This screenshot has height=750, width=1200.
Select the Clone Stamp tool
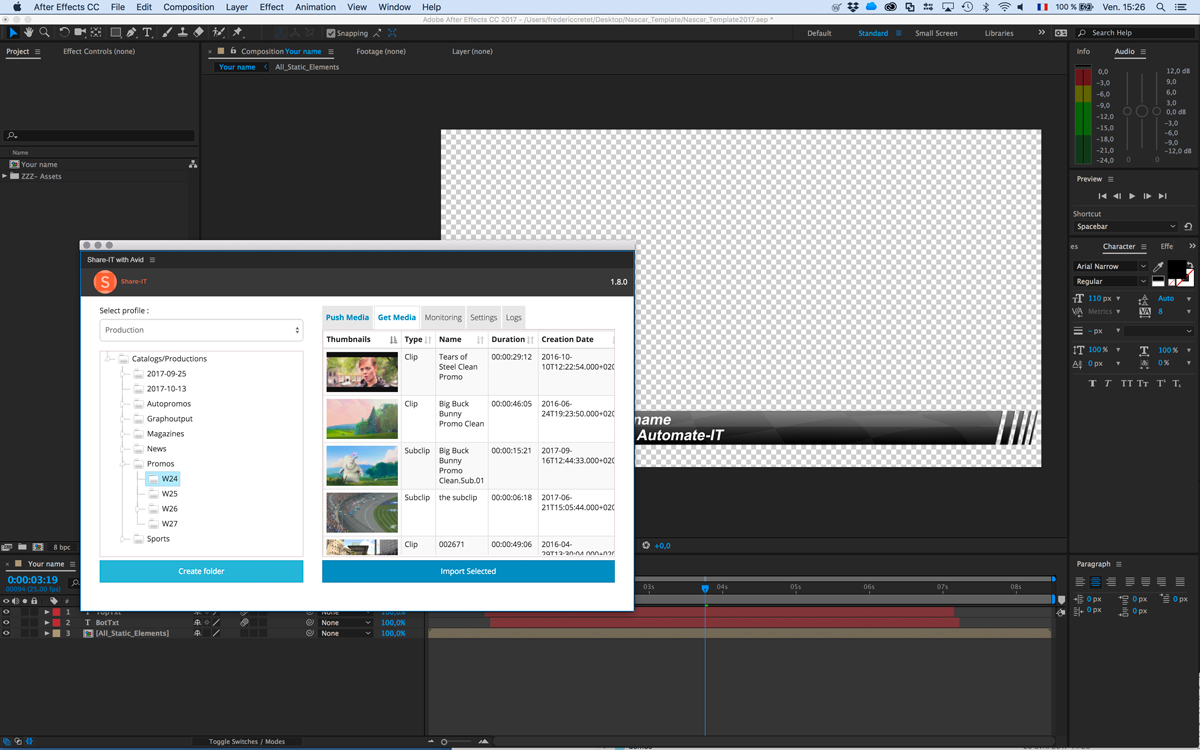[182, 33]
